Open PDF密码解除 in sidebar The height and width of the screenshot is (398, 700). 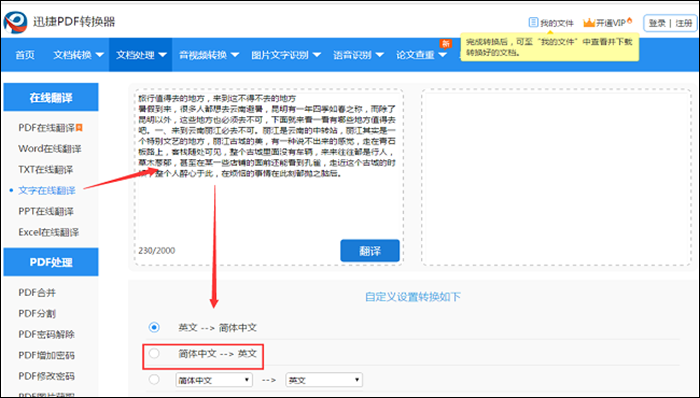click(46, 334)
